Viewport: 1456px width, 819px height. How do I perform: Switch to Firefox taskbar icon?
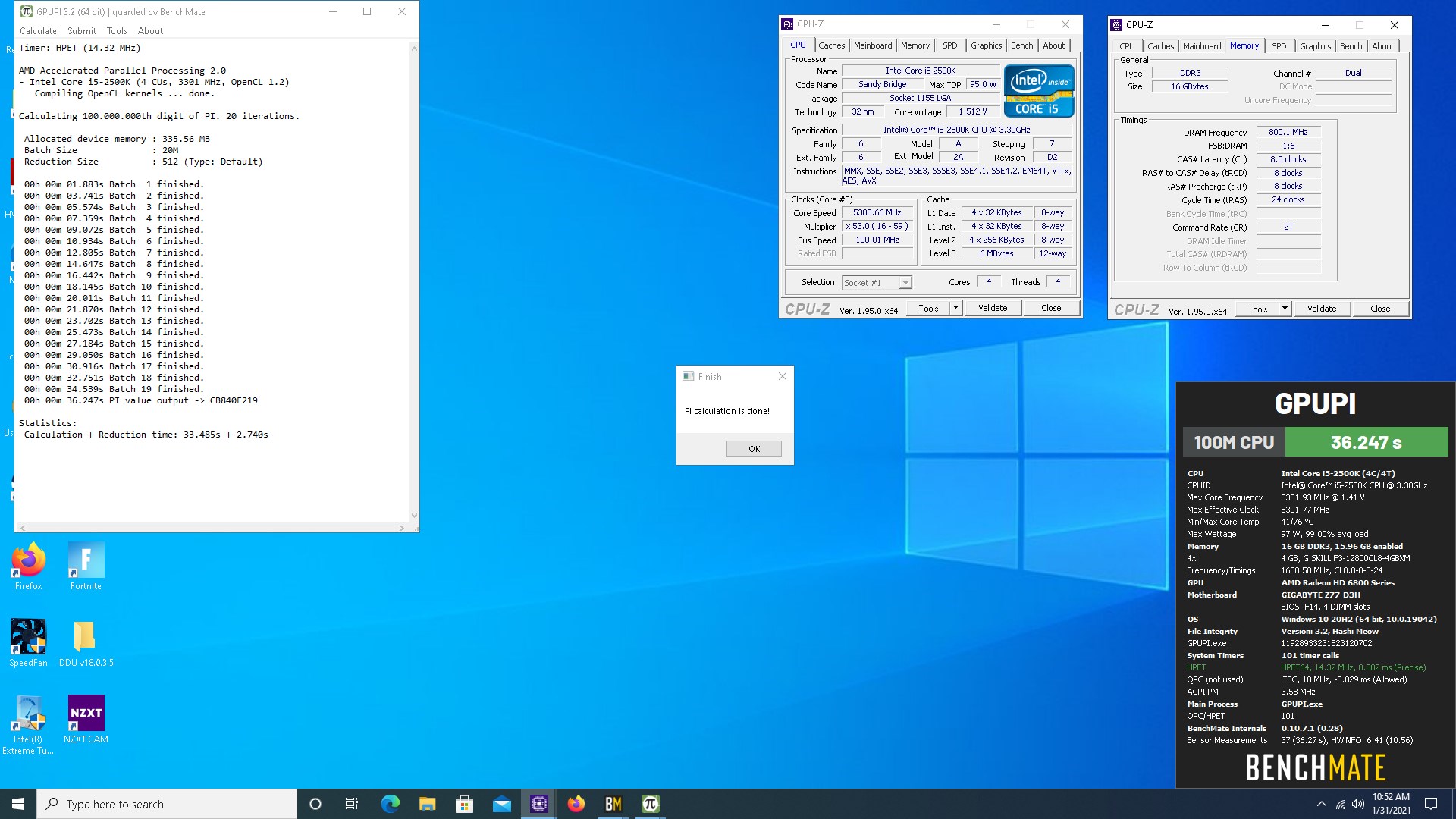pyautogui.click(x=576, y=804)
